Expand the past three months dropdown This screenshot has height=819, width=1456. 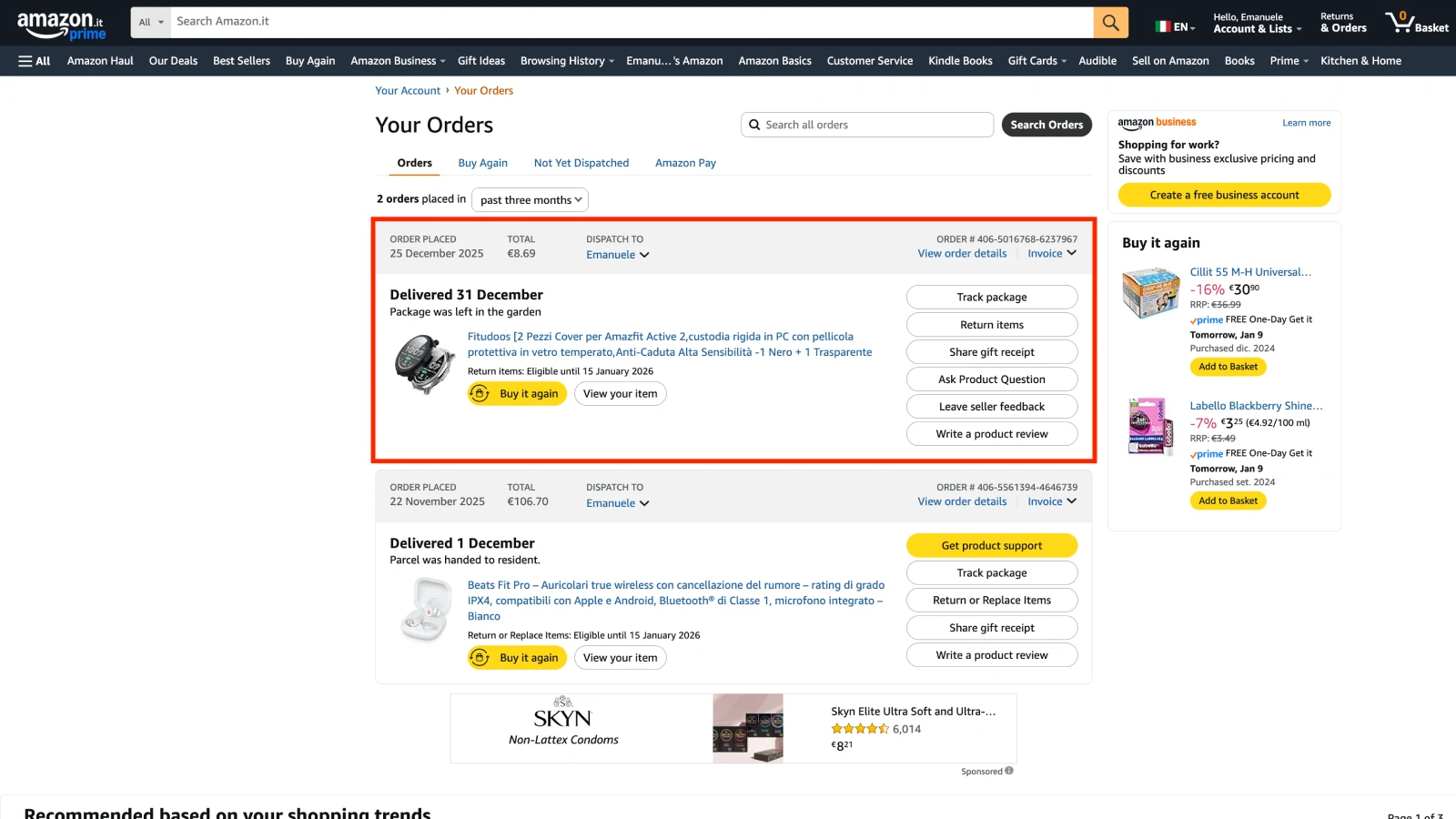[530, 200]
